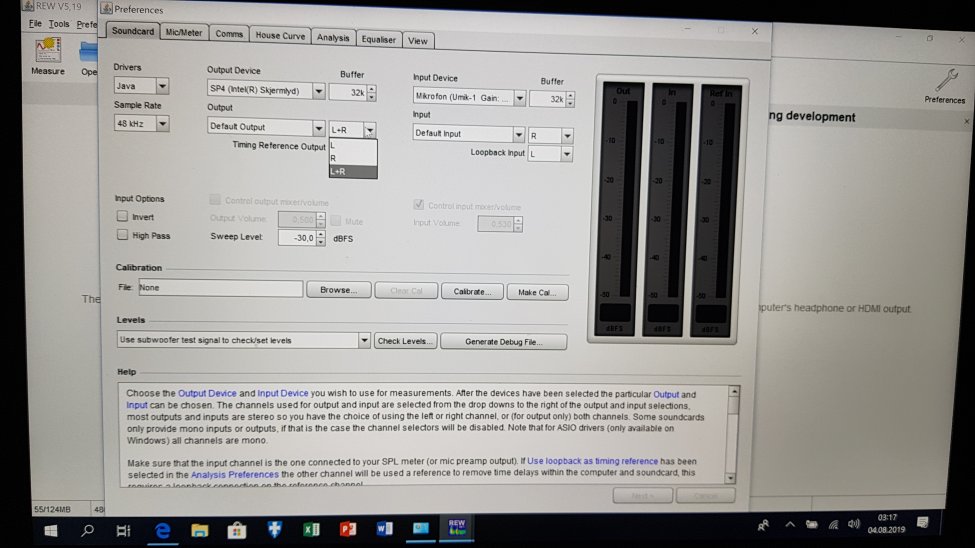This screenshot has width=975, height=548.
Task: Click help text scrollbar down arrow
Action: click(730, 478)
